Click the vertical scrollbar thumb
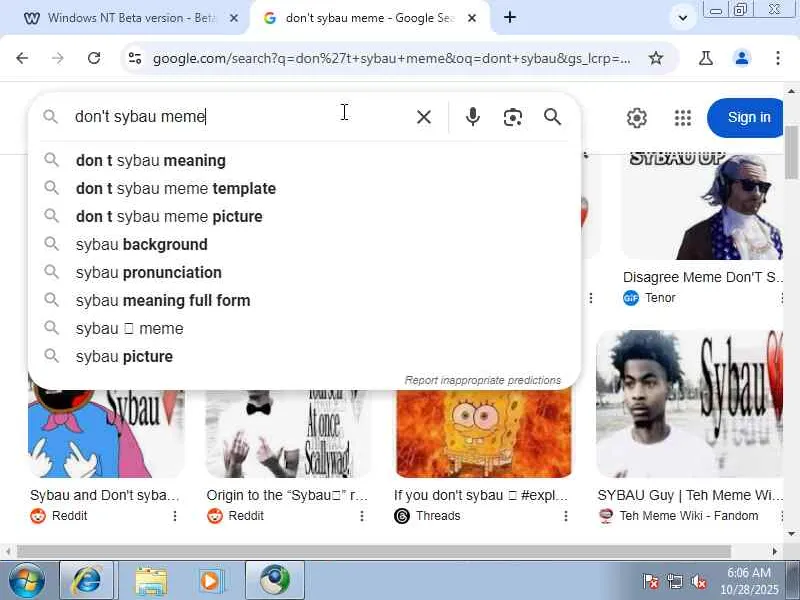Image resolution: width=800 pixels, height=600 pixels. [791, 153]
